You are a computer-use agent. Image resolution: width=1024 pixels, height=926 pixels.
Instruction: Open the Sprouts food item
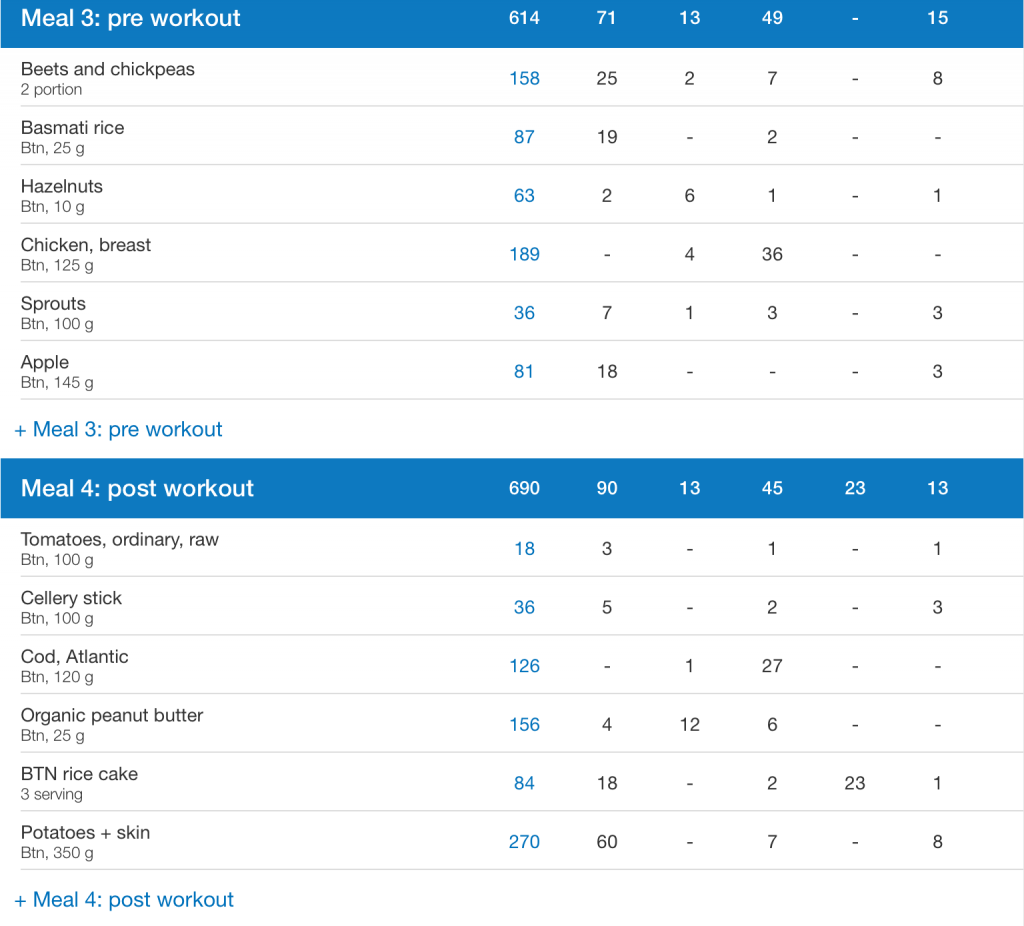pos(53,304)
